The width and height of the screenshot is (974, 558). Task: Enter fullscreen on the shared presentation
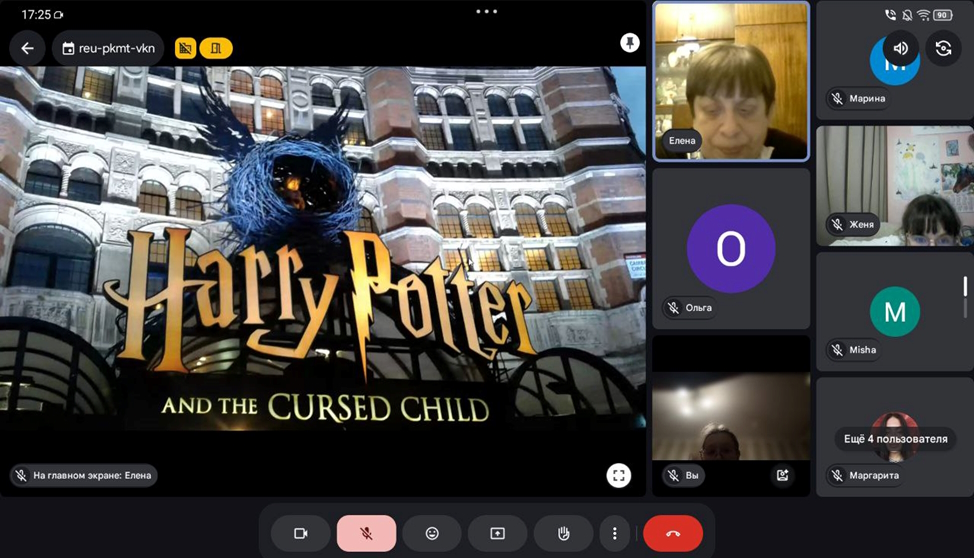click(x=619, y=475)
